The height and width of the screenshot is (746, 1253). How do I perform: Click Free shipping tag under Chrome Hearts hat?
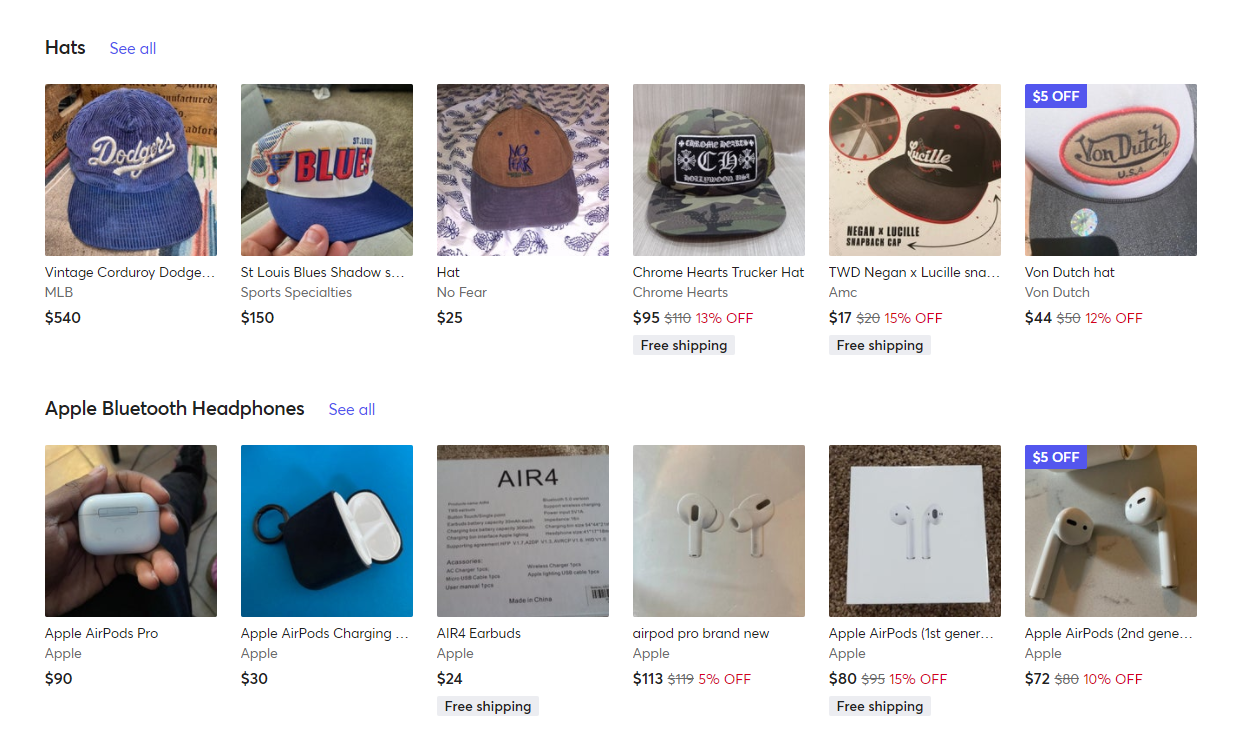click(x=684, y=345)
